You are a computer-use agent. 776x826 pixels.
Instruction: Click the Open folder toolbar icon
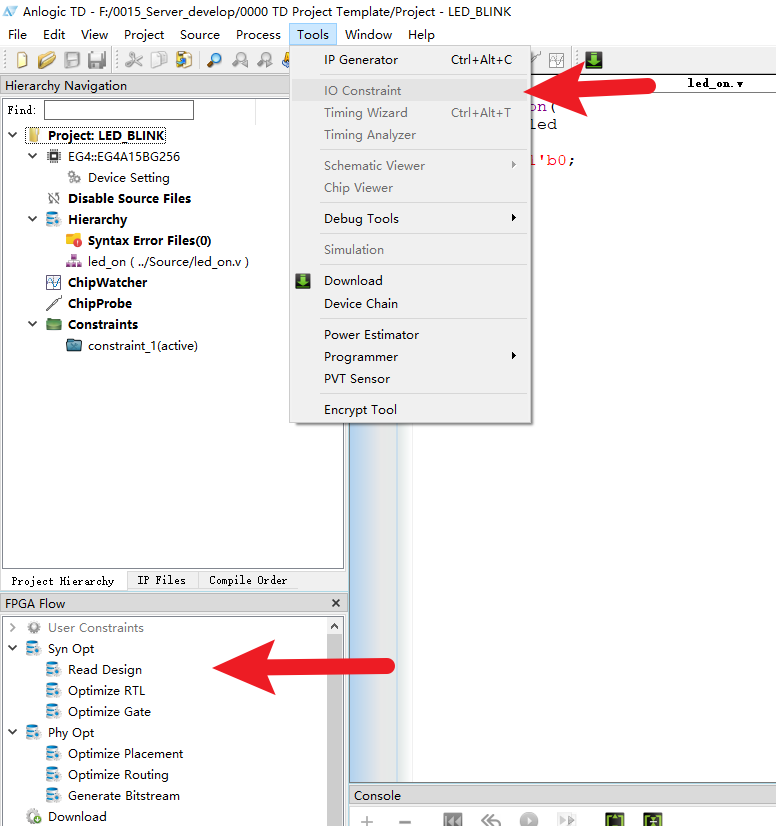46,60
